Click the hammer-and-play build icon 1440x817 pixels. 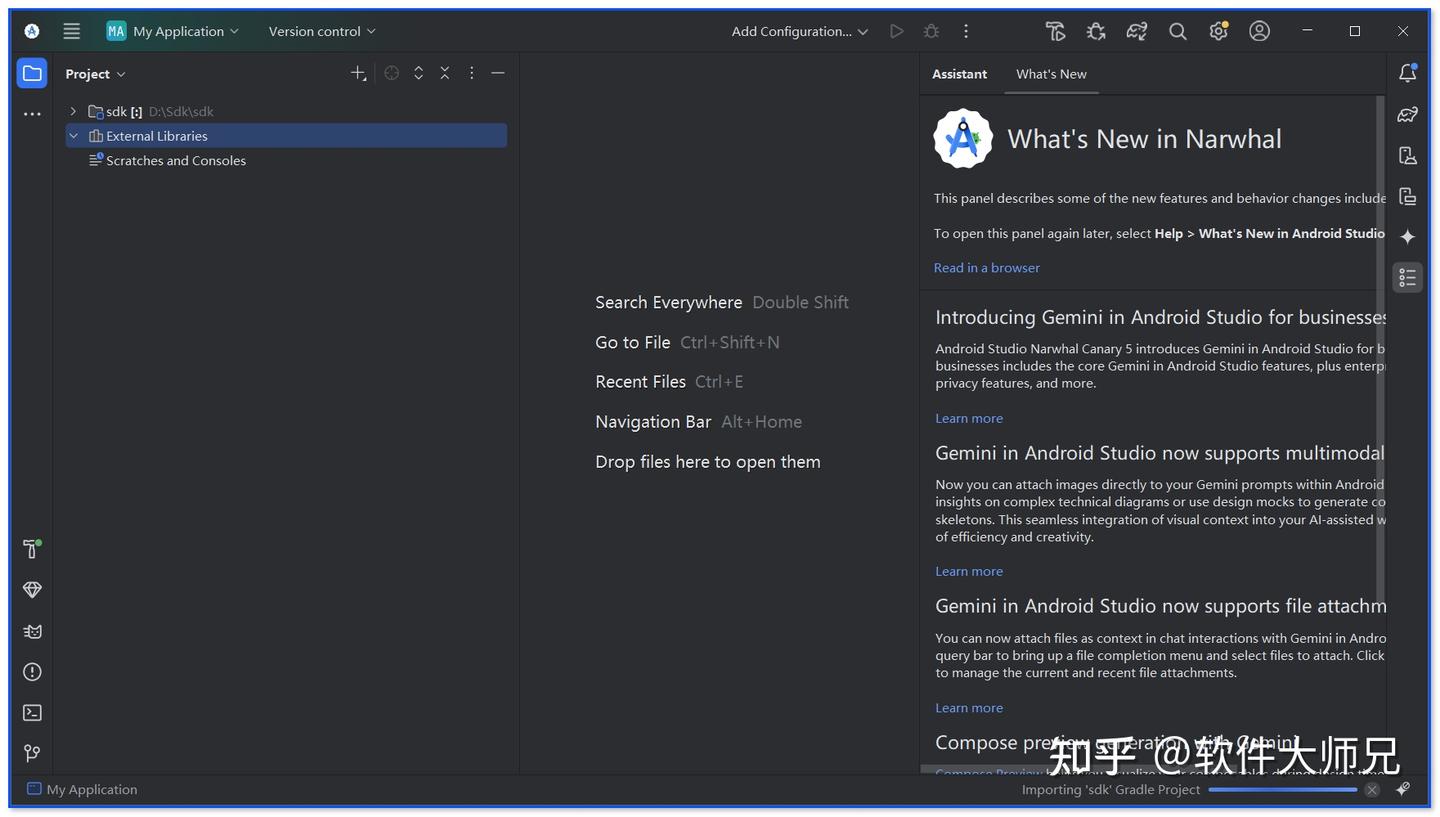(1055, 31)
